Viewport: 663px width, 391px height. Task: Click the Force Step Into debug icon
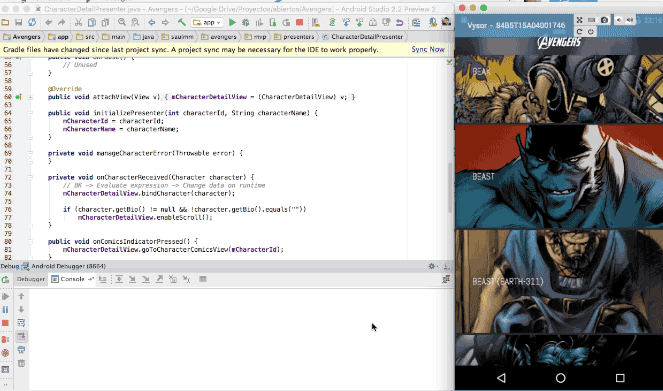(146, 279)
